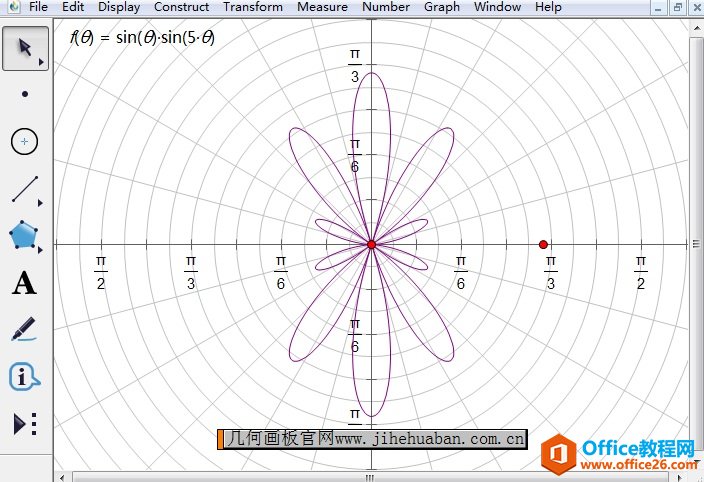Open the Display menu
The height and width of the screenshot is (482, 704).
click(x=119, y=7)
